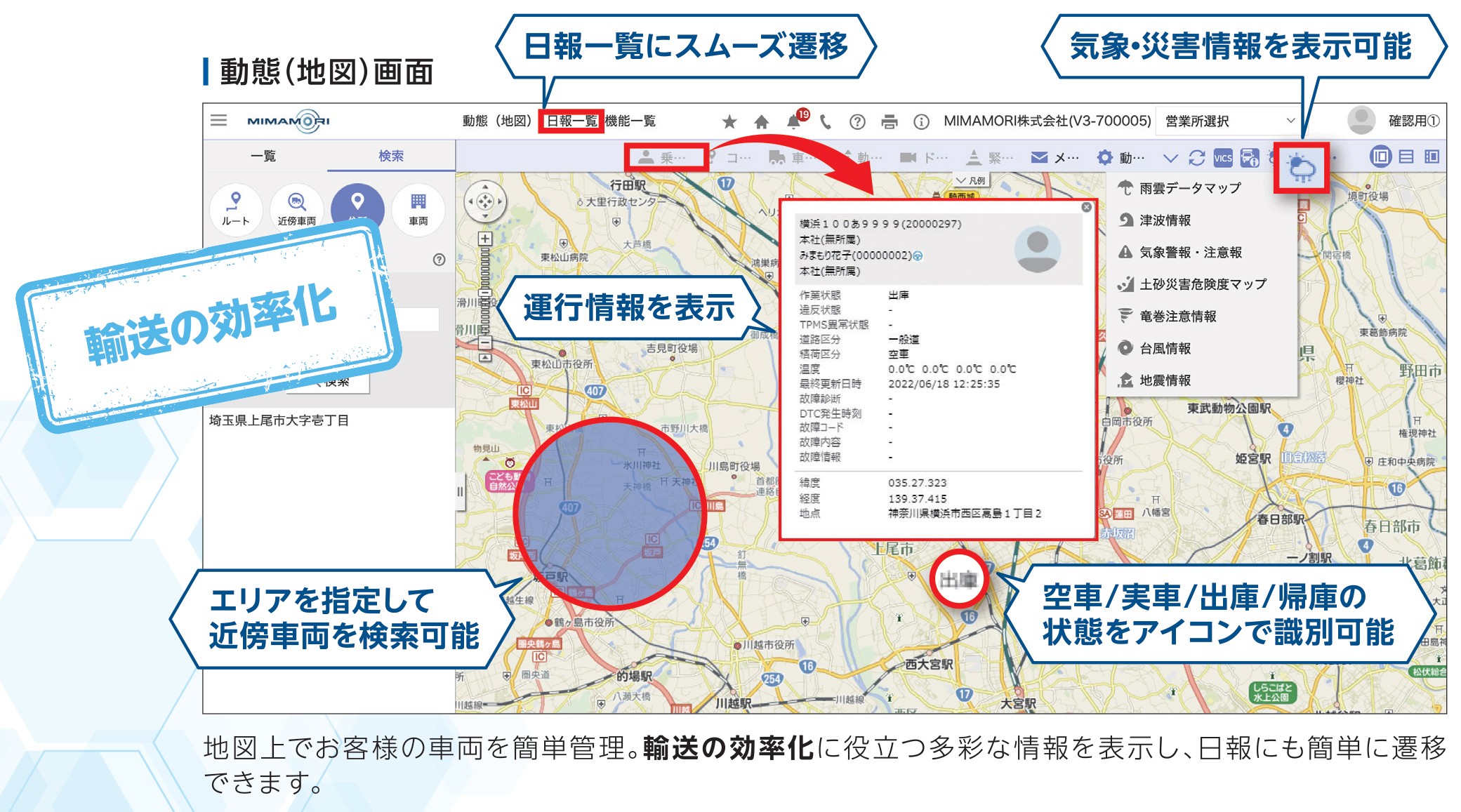This screenshot has width=1461, height=812.
Task: Click the favorites star icon
Action: point(729,122)
